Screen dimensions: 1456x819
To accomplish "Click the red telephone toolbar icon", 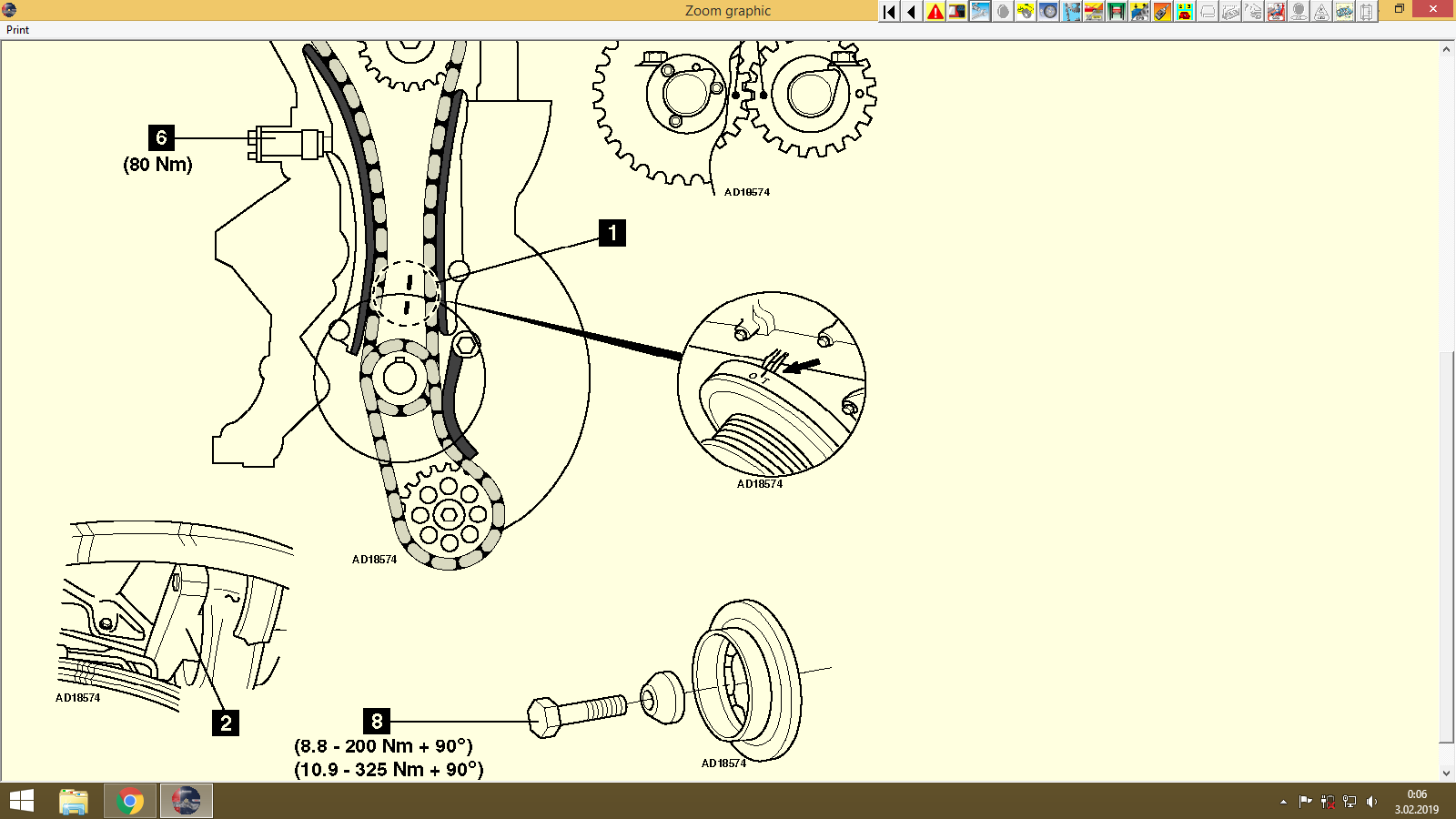I will [1183, 11].
